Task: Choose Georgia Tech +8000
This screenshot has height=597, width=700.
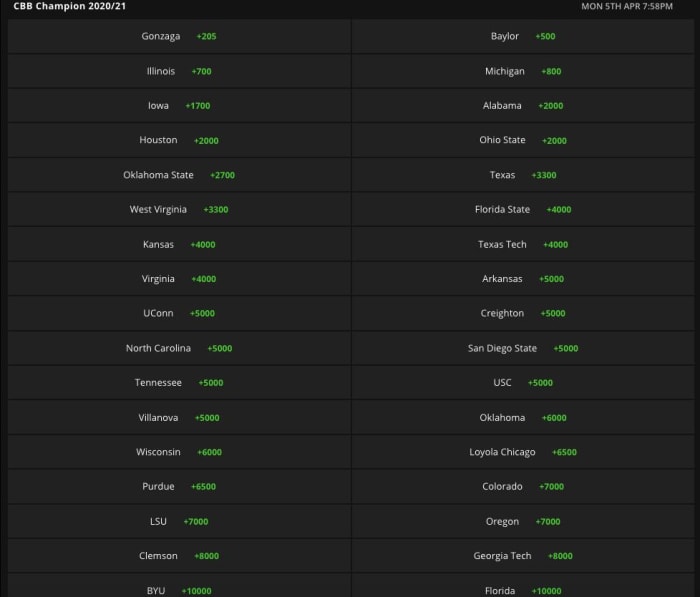Action: point(523,556)
